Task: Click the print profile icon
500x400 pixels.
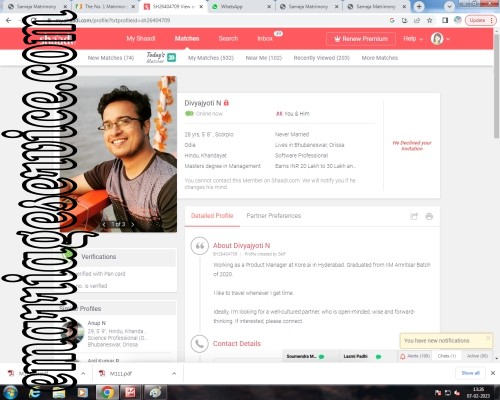Action: click(429, 217)
